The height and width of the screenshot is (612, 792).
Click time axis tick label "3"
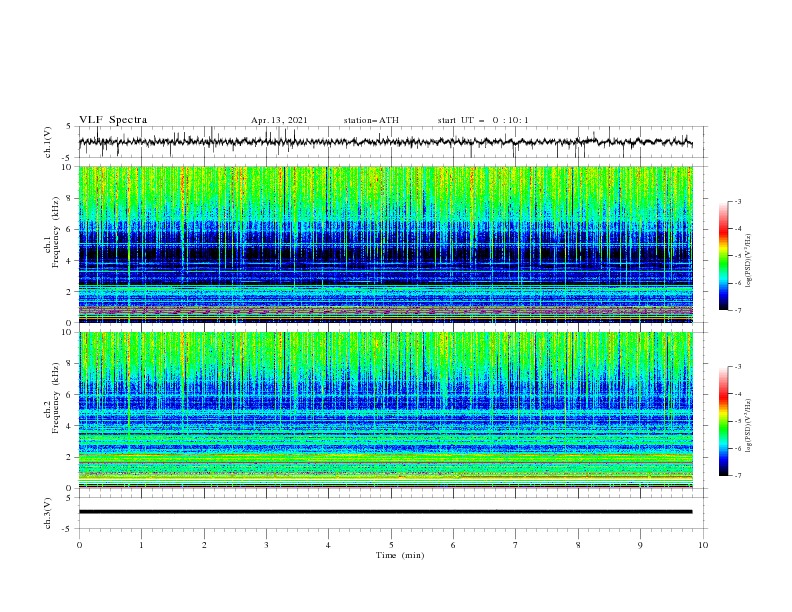266,545
